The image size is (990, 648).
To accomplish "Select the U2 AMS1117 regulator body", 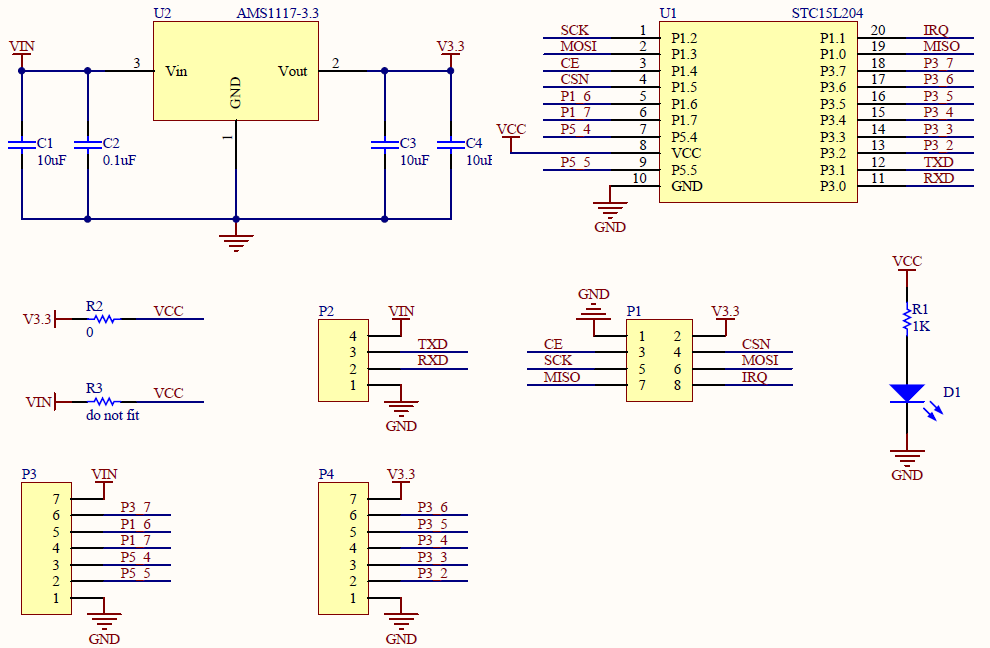I will tap(236, 71).
